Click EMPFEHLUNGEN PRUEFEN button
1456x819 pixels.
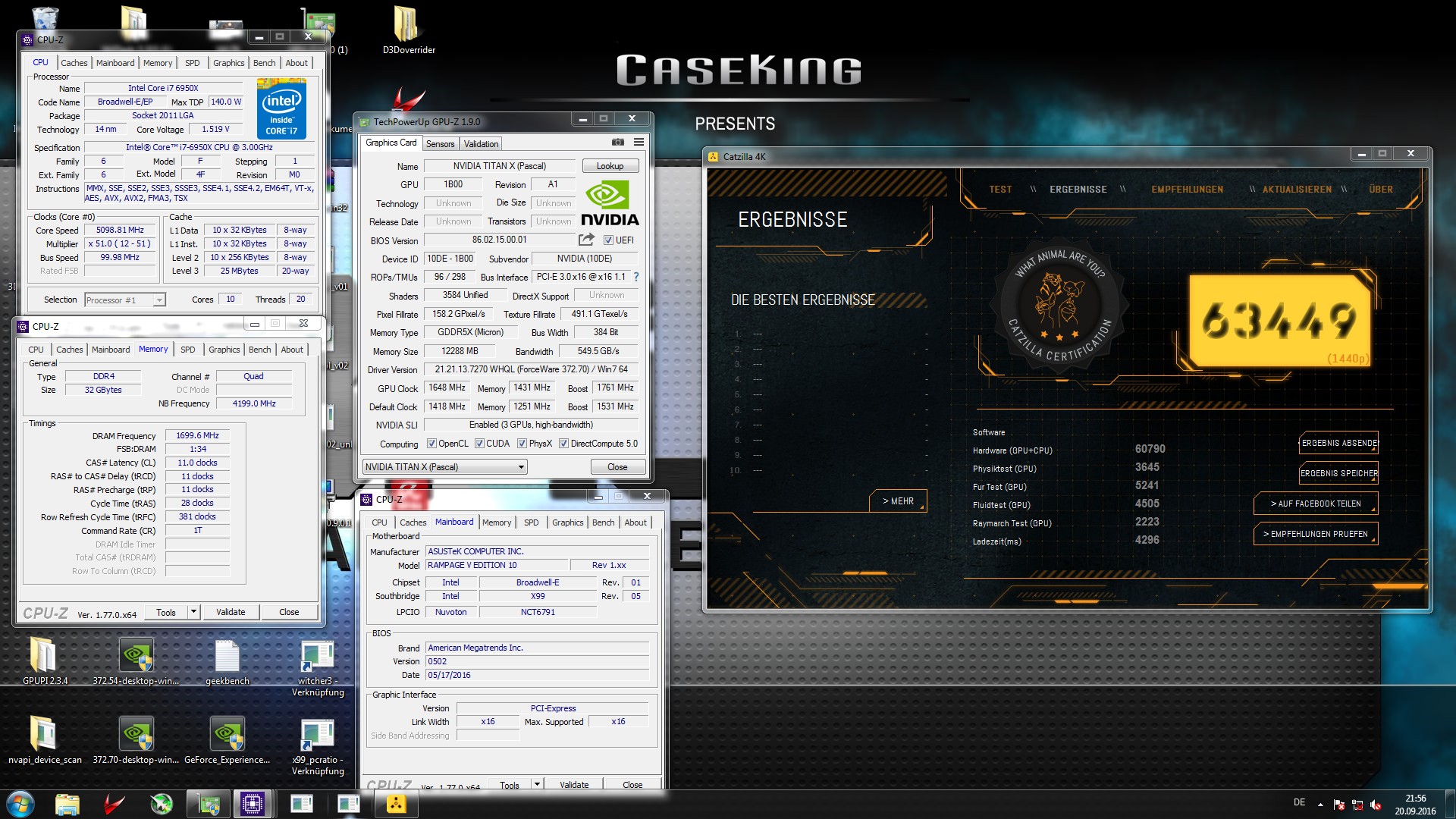[x=1316, y=534]
